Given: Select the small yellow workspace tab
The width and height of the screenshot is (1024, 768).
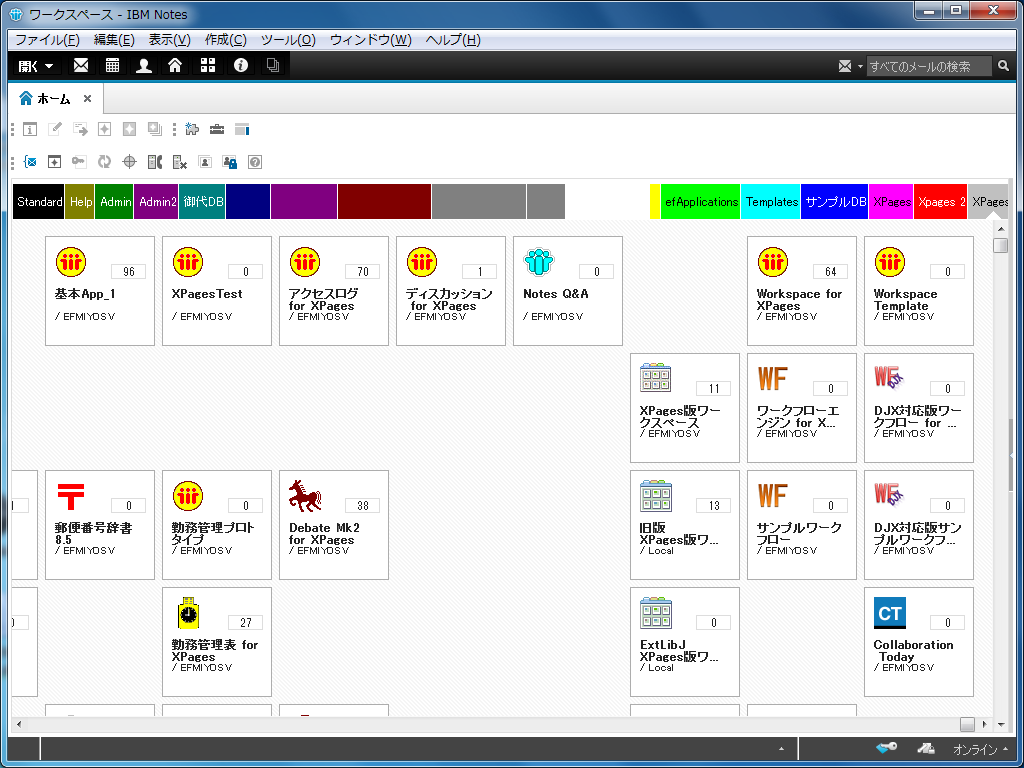Looking at the screenshot, I should point(655,202).
